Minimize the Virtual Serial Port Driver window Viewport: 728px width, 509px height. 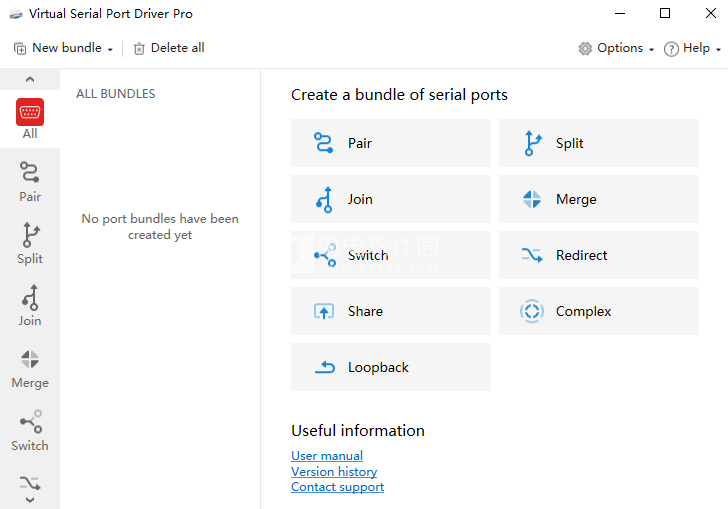tap(620, 13)
